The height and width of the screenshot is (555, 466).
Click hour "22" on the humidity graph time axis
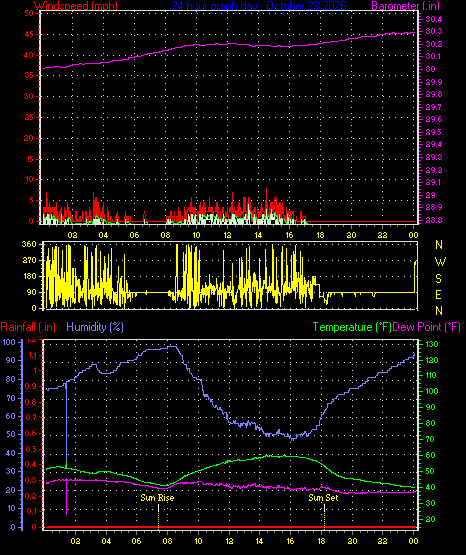[x=382, y=541]
